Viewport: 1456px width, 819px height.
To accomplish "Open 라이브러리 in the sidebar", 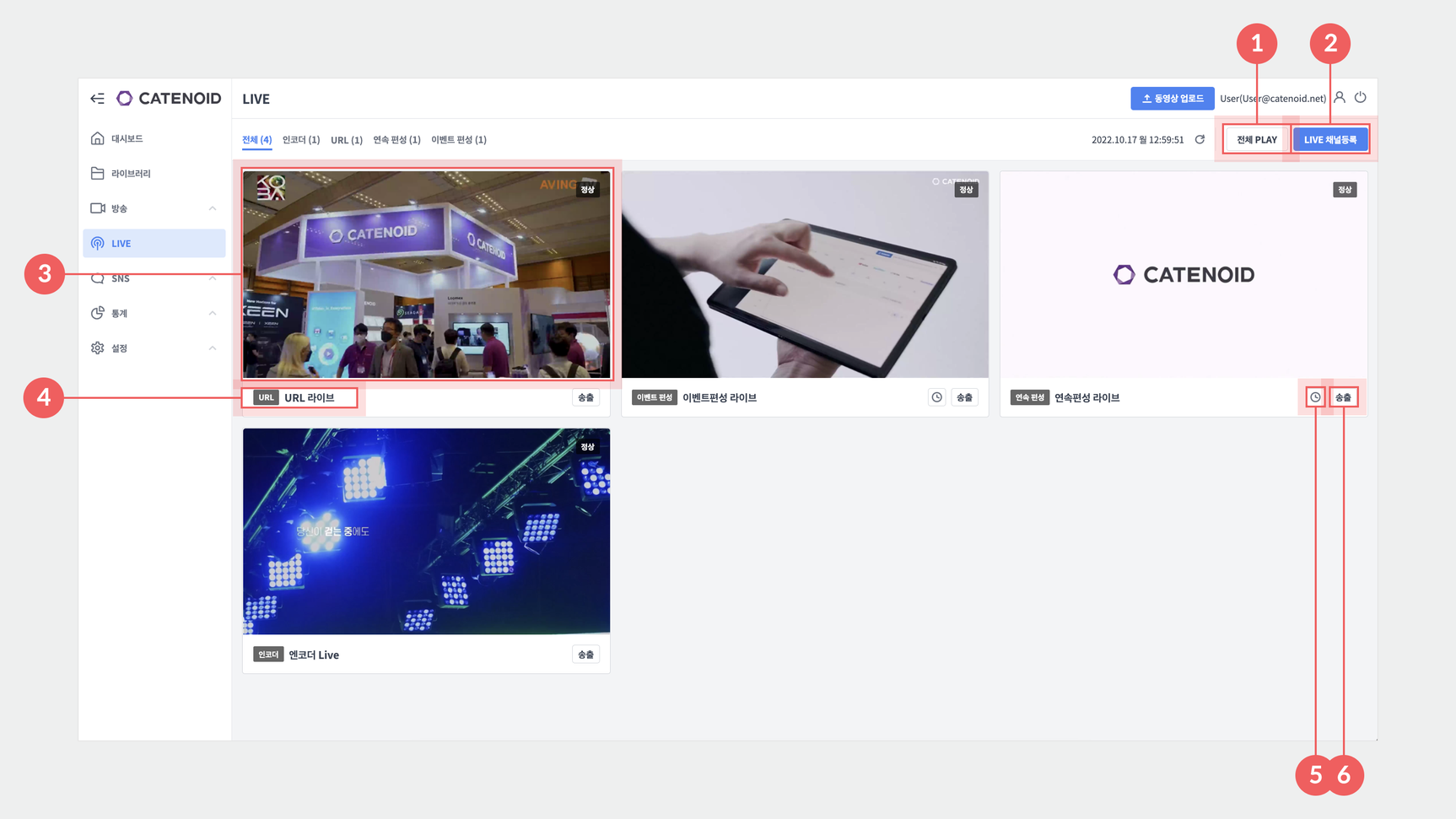I will click(x=131, y=174).
